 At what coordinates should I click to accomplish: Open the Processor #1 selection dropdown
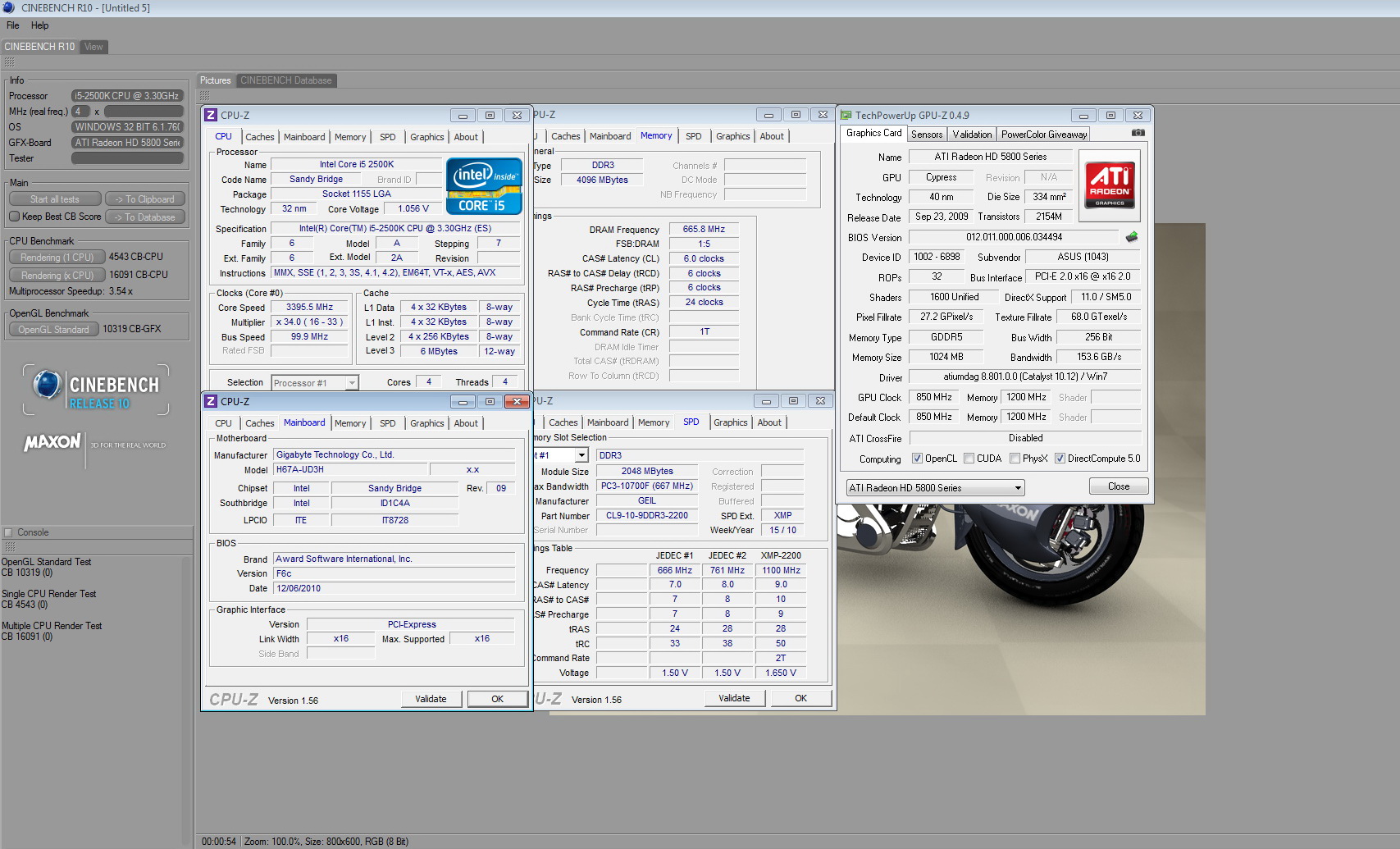point(351,383)
